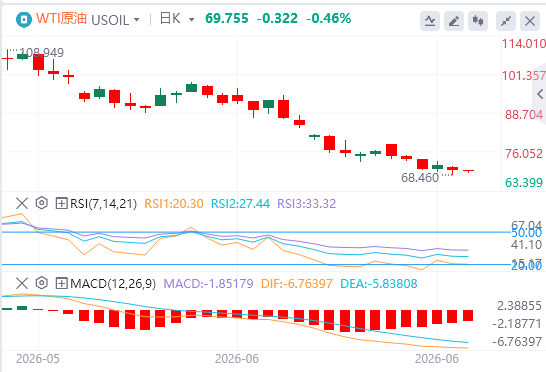
Task: Close the chart panel with X
Action: pyautogui.click(x=530, y=21)
